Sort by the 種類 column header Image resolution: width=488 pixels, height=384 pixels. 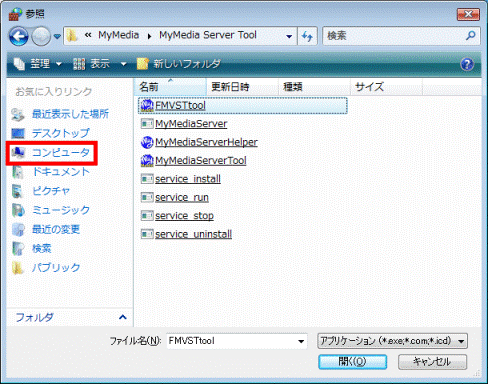[x=314, y=87]
